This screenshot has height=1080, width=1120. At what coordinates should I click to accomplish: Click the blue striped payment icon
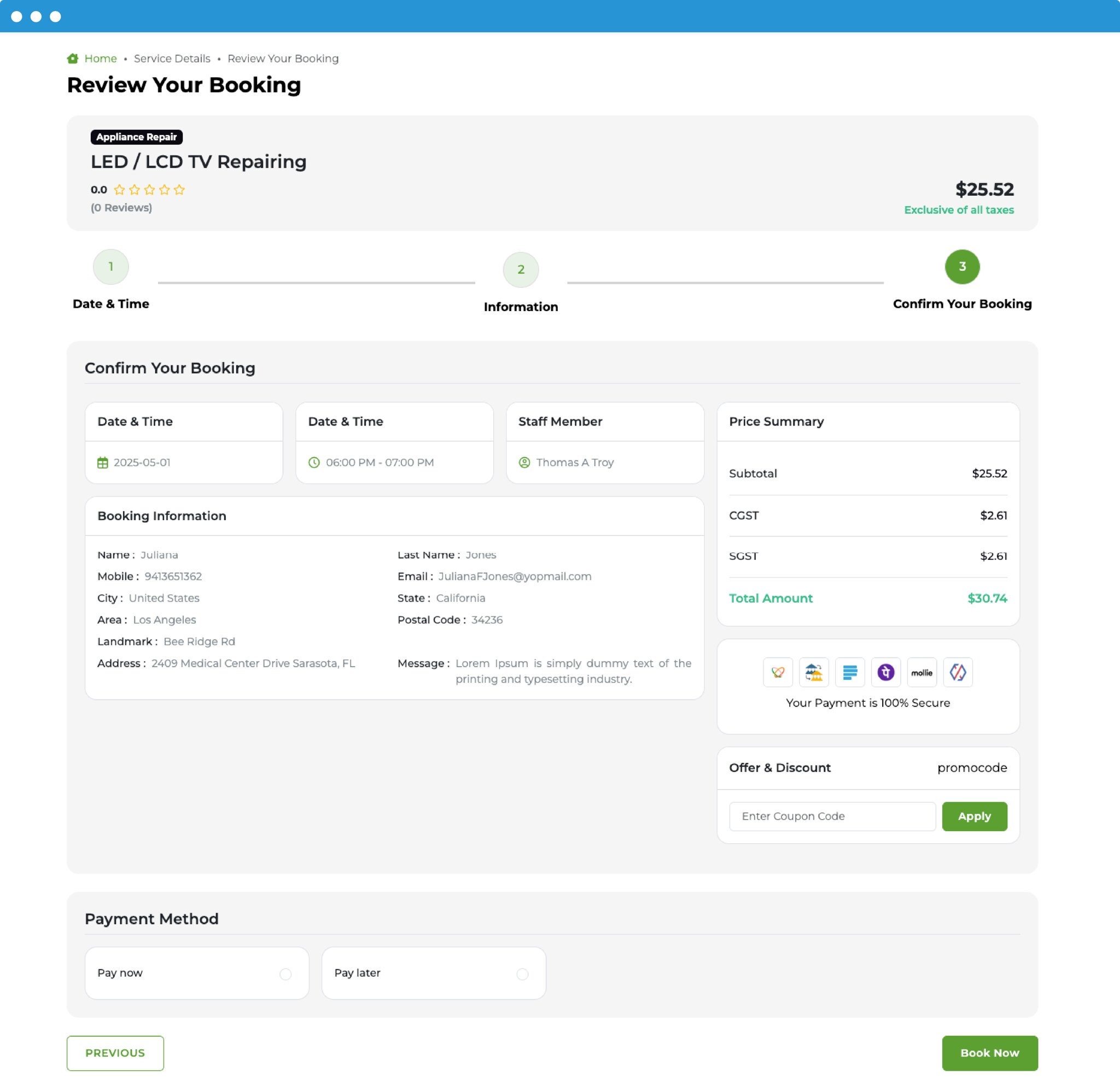[849, 672]
